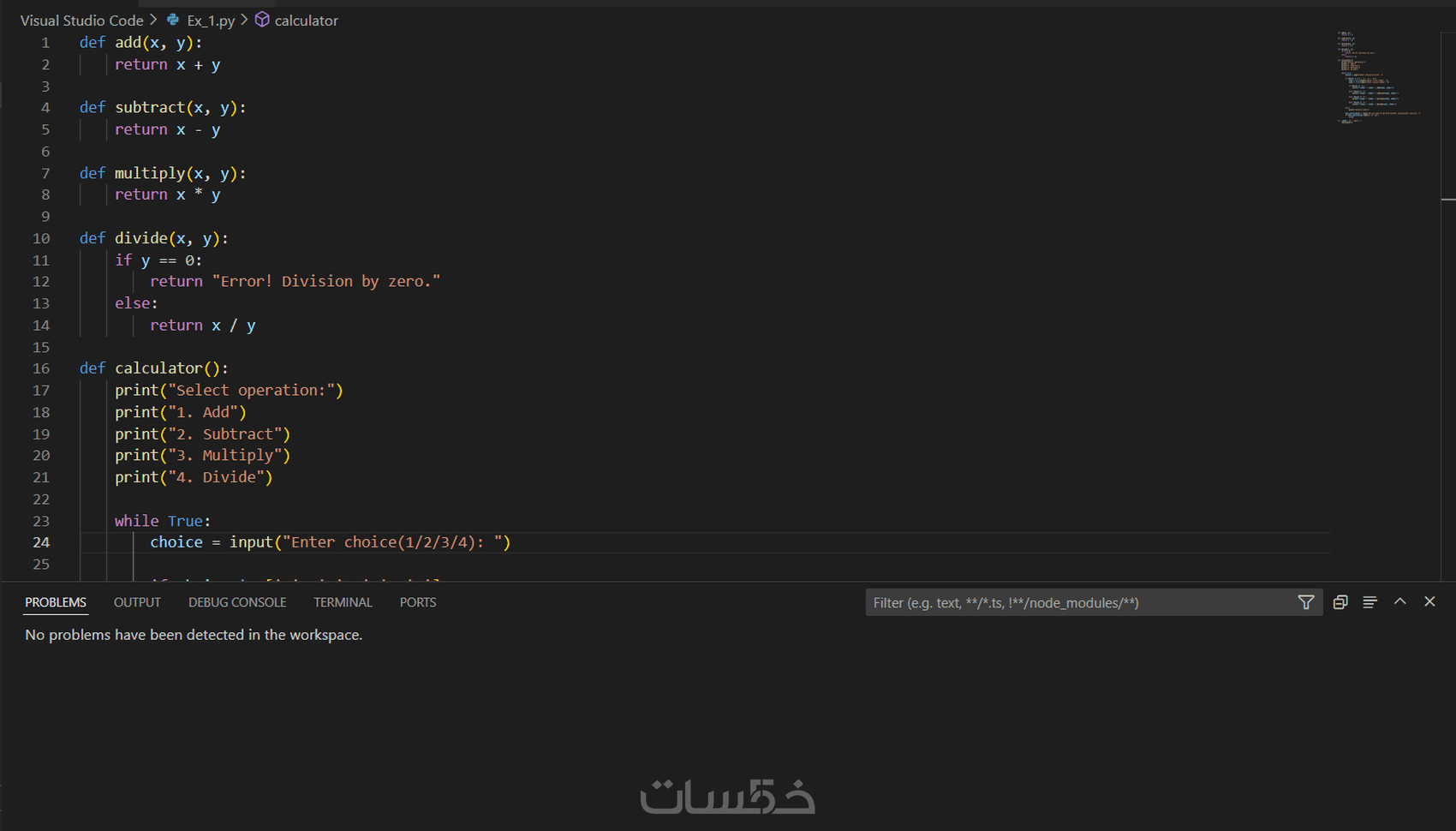Click the Python file icon in breadcrumb

[x=173, y=20]
